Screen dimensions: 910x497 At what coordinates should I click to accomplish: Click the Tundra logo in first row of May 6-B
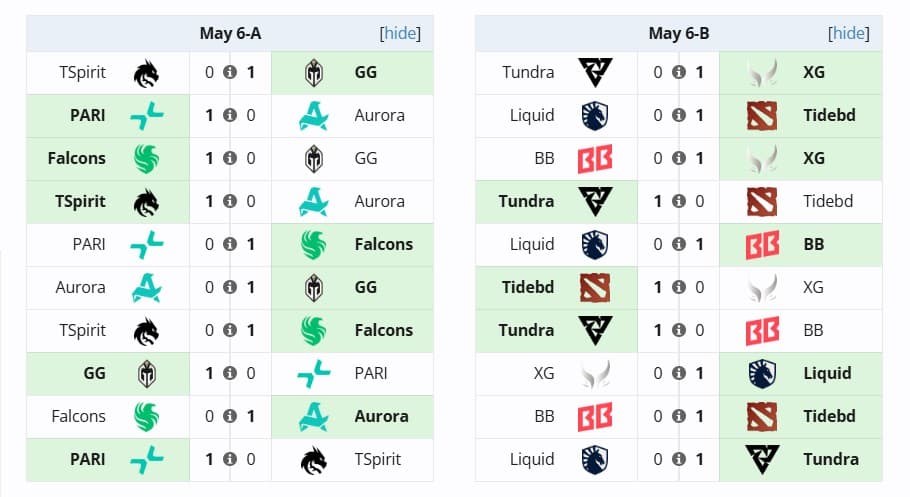[x=595, y=72]
